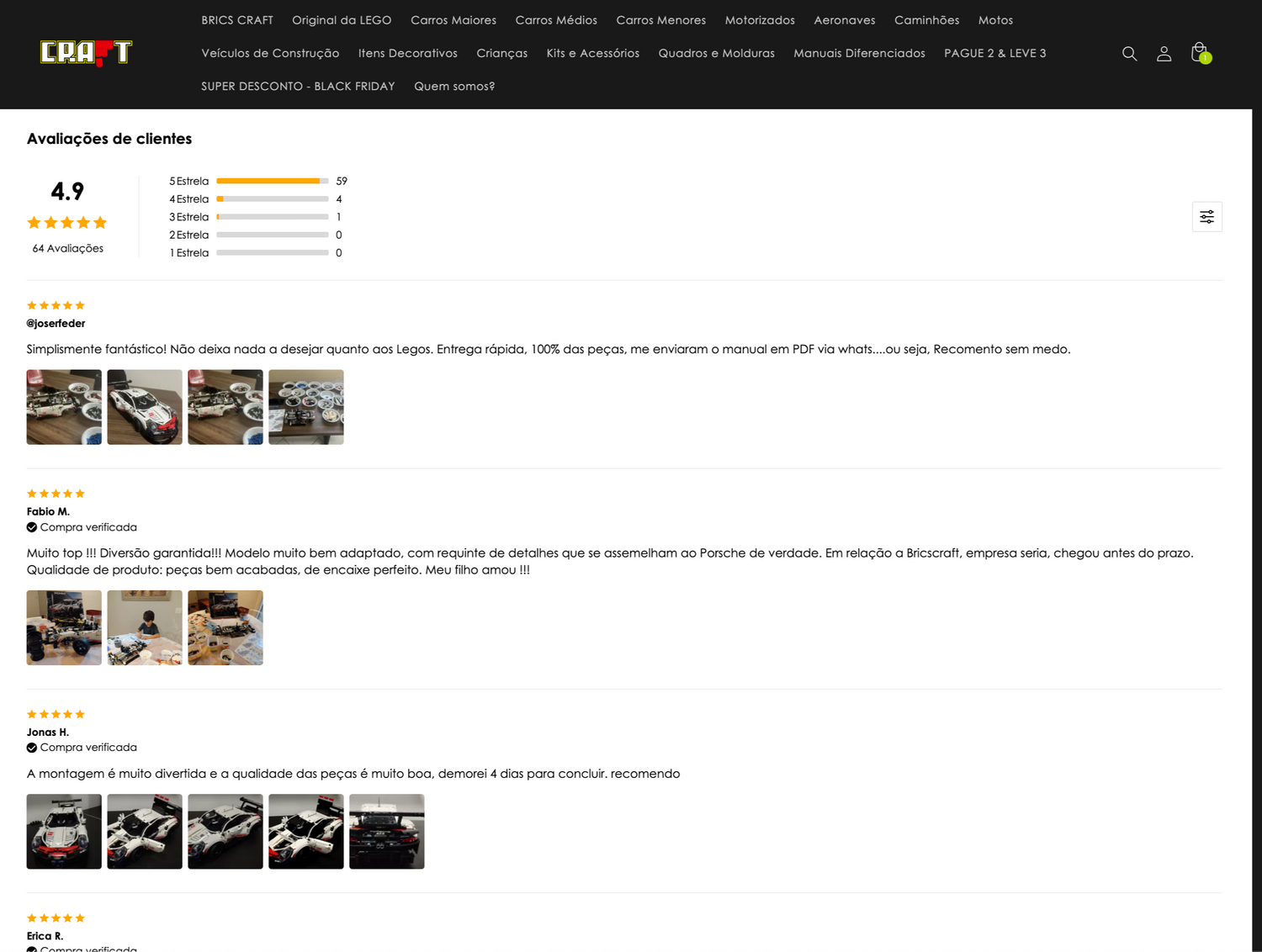This screenshot has width=1262, height=952.
Task: Select the Motorizados menu item
Action: (x=759, y=20)
